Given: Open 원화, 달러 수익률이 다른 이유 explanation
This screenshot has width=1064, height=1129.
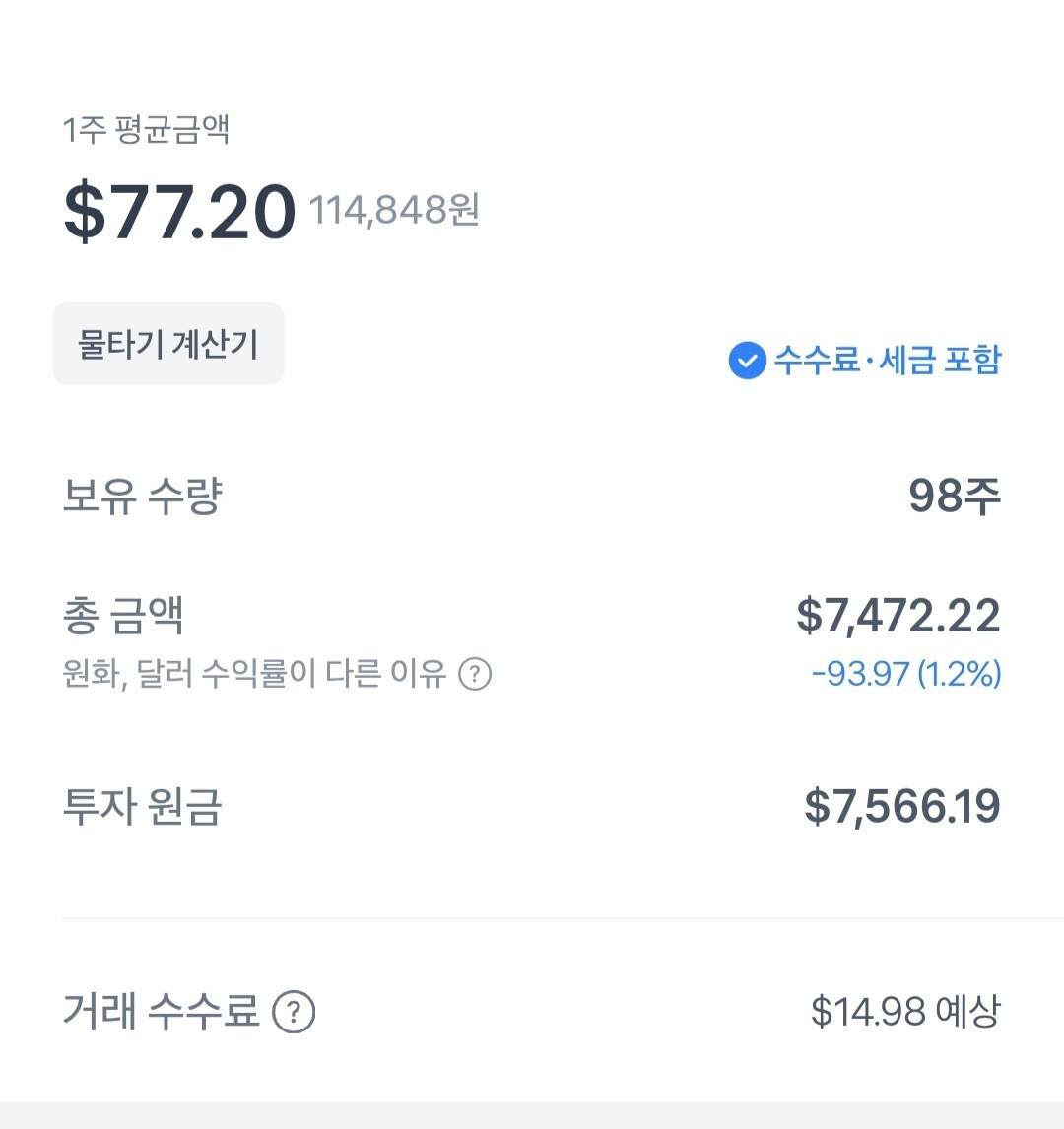Looking at the screenshot, I should [254, 675].
